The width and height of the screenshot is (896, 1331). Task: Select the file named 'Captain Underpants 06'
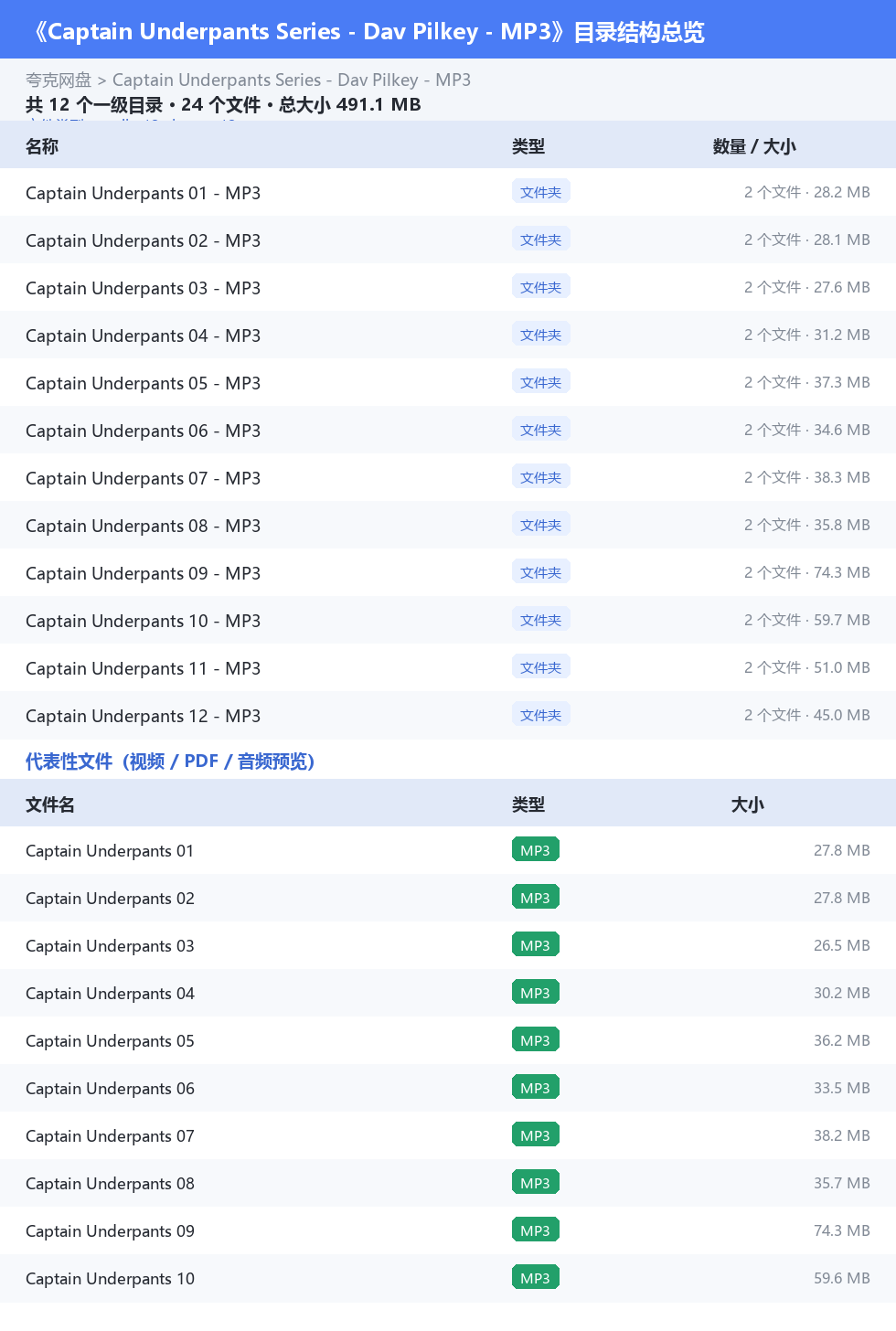pyautogui.click(x=110, y=1089)
